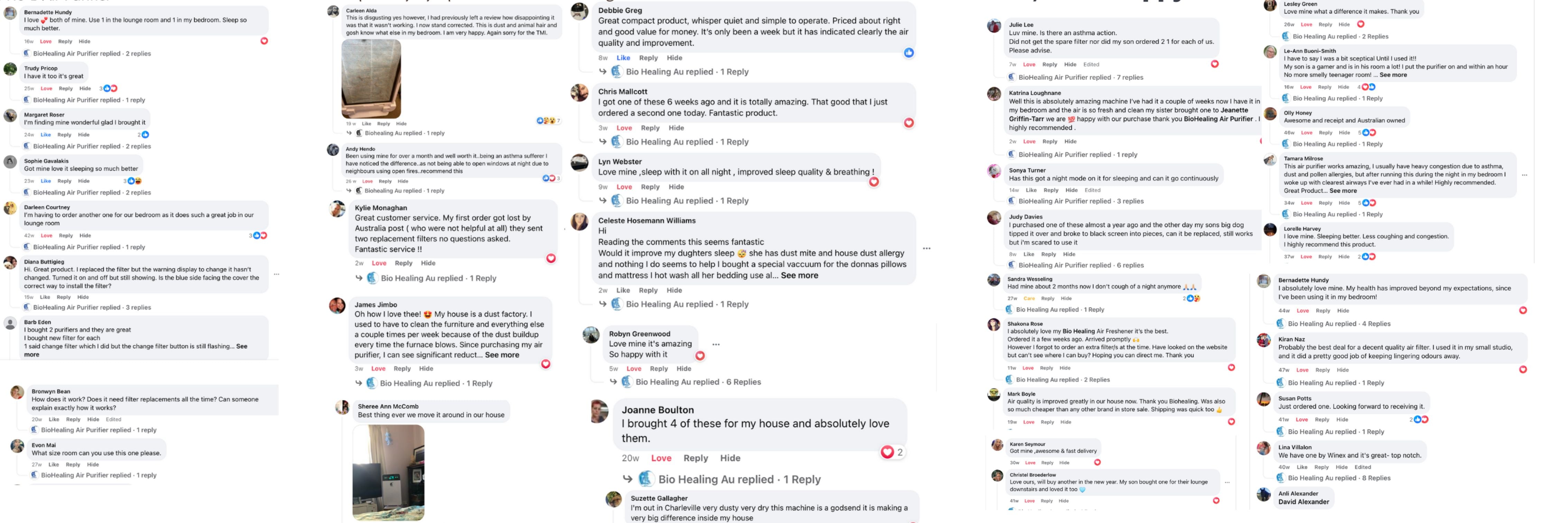Expand "See more" on Celeste Hosemann Williams' comment
This screenshot has width=1568, height=523.
click(799, 276)
